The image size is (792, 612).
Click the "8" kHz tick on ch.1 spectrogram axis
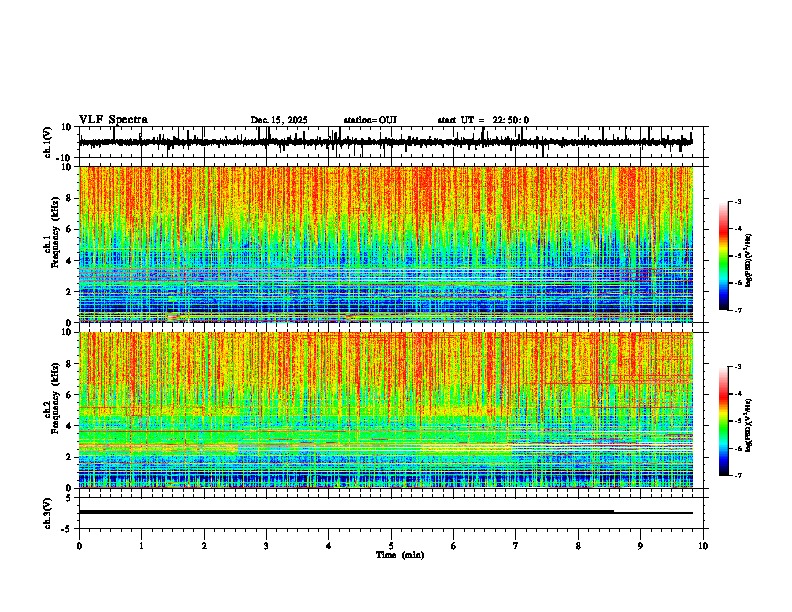(70, 198)
